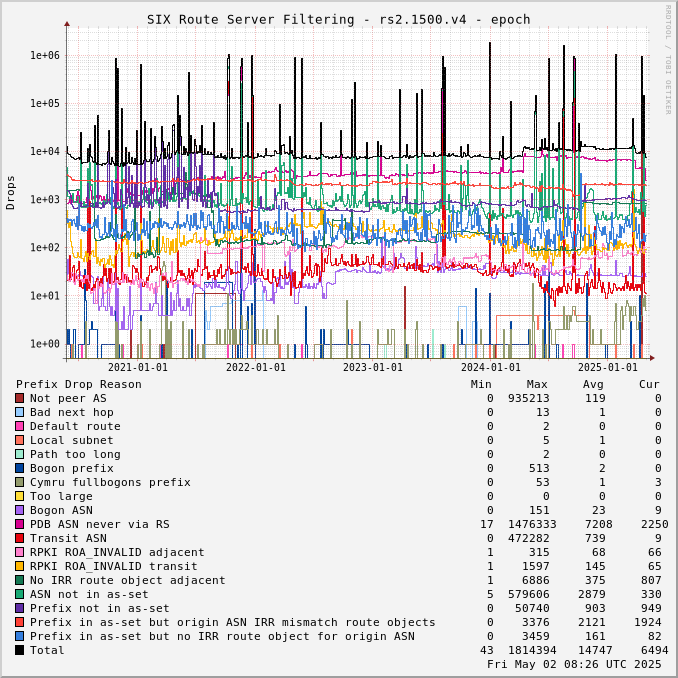Click the 'Min' column header

[481, 384]
